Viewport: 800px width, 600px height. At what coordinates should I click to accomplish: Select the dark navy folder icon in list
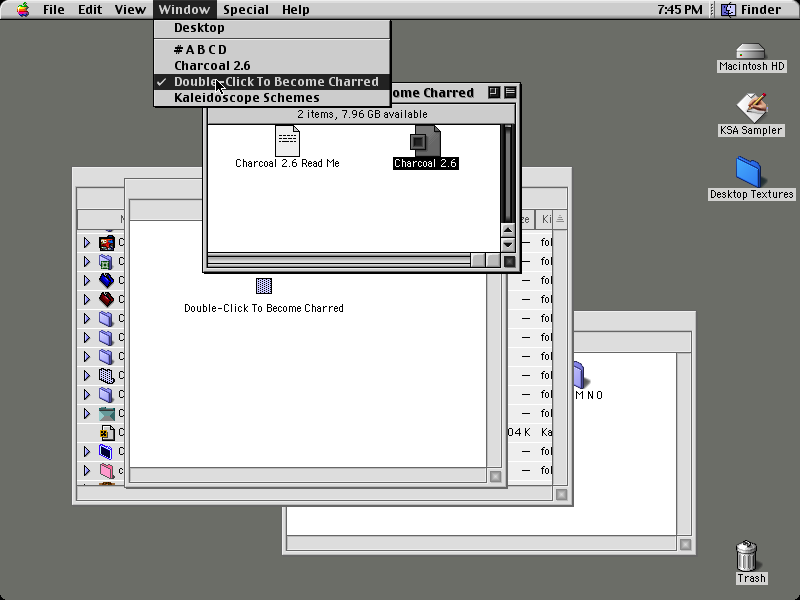(x=106, y=452)
